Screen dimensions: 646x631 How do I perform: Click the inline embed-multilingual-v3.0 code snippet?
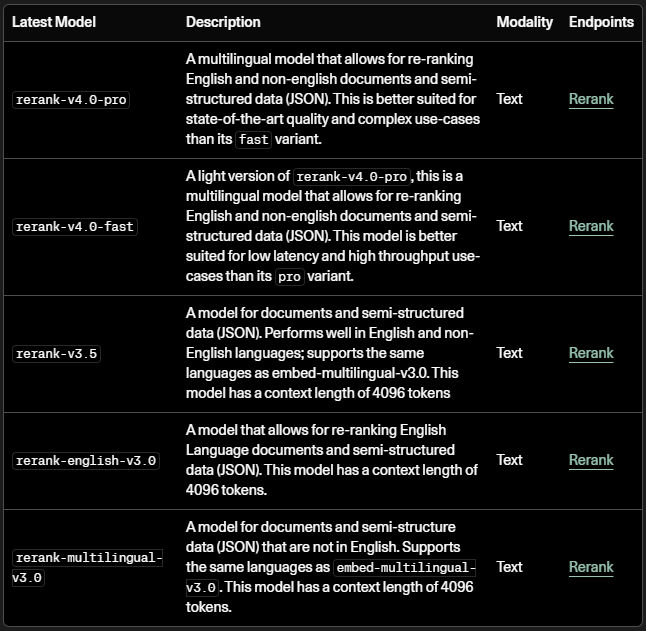point(405,568)
